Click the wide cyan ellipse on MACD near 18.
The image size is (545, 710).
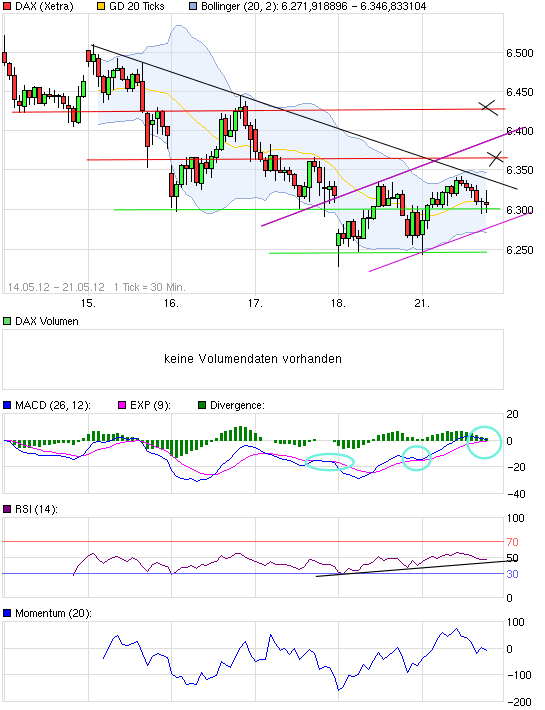(330, 462)
